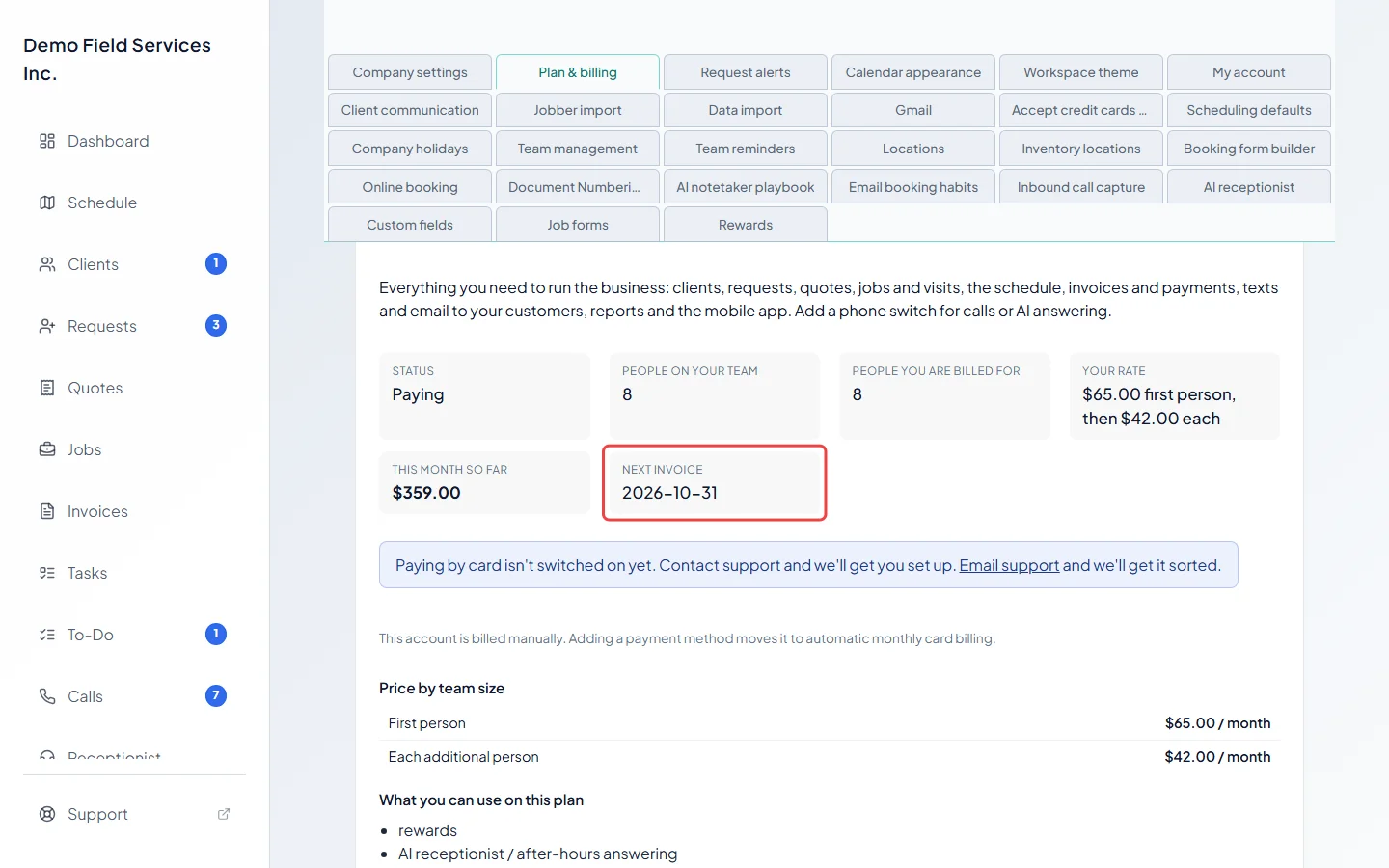
Task: Switch to the Request alerts tab
Action: click(746, 72)
